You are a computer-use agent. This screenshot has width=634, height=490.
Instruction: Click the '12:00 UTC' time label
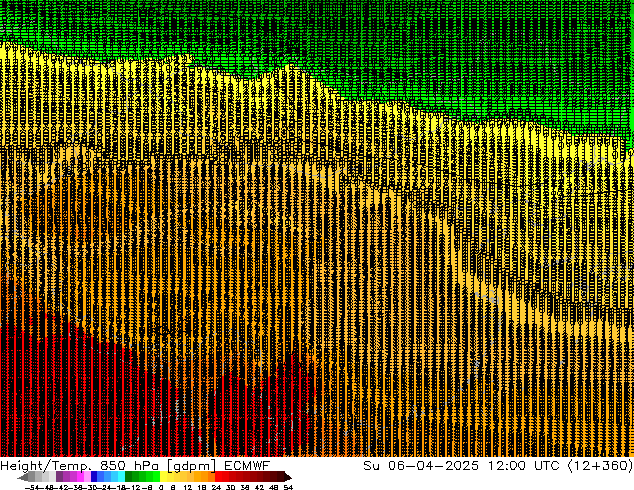coord(524,466)
